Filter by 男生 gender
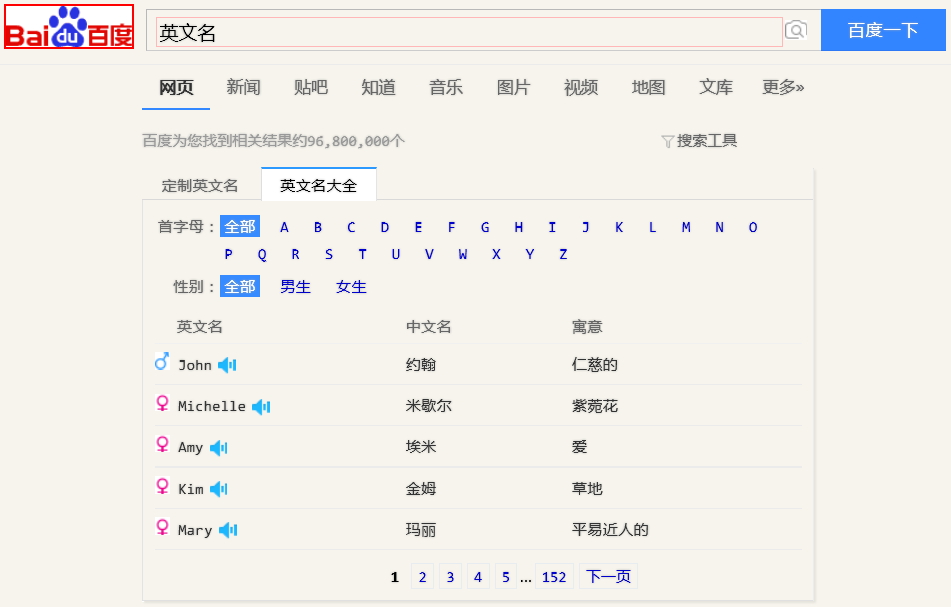This screenshot has height=607, width=951. [x=295, y=287]
